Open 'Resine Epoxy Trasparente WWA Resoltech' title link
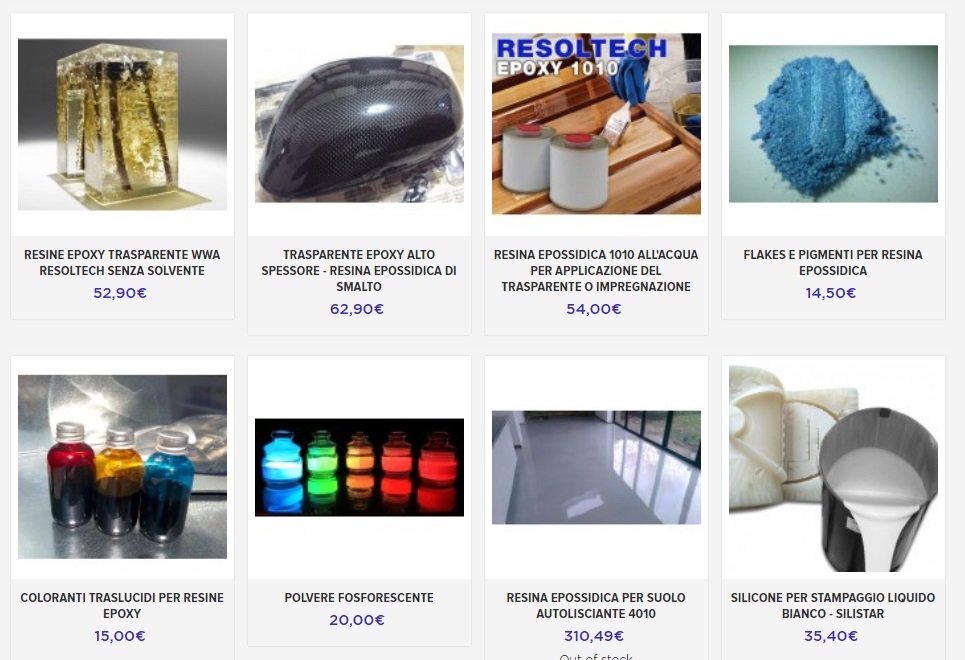 point(122,263)
